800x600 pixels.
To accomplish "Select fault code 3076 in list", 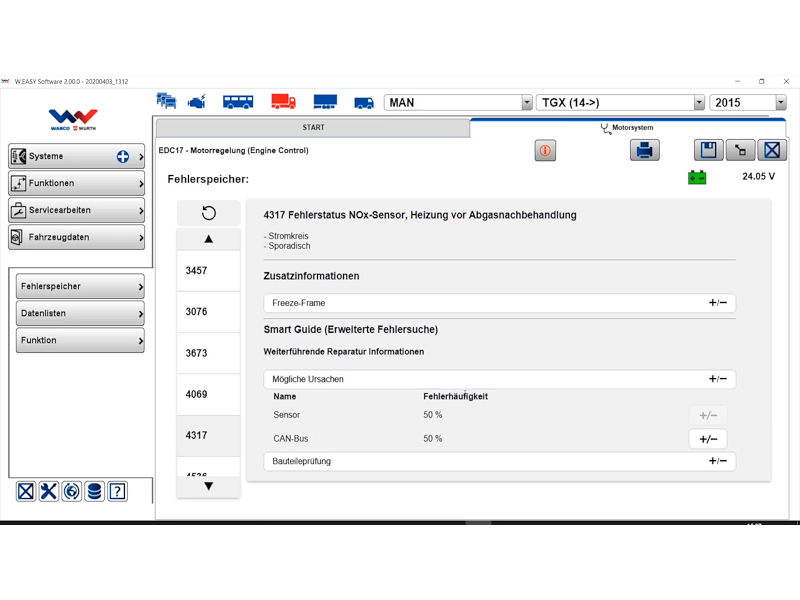I will [208, 312].
